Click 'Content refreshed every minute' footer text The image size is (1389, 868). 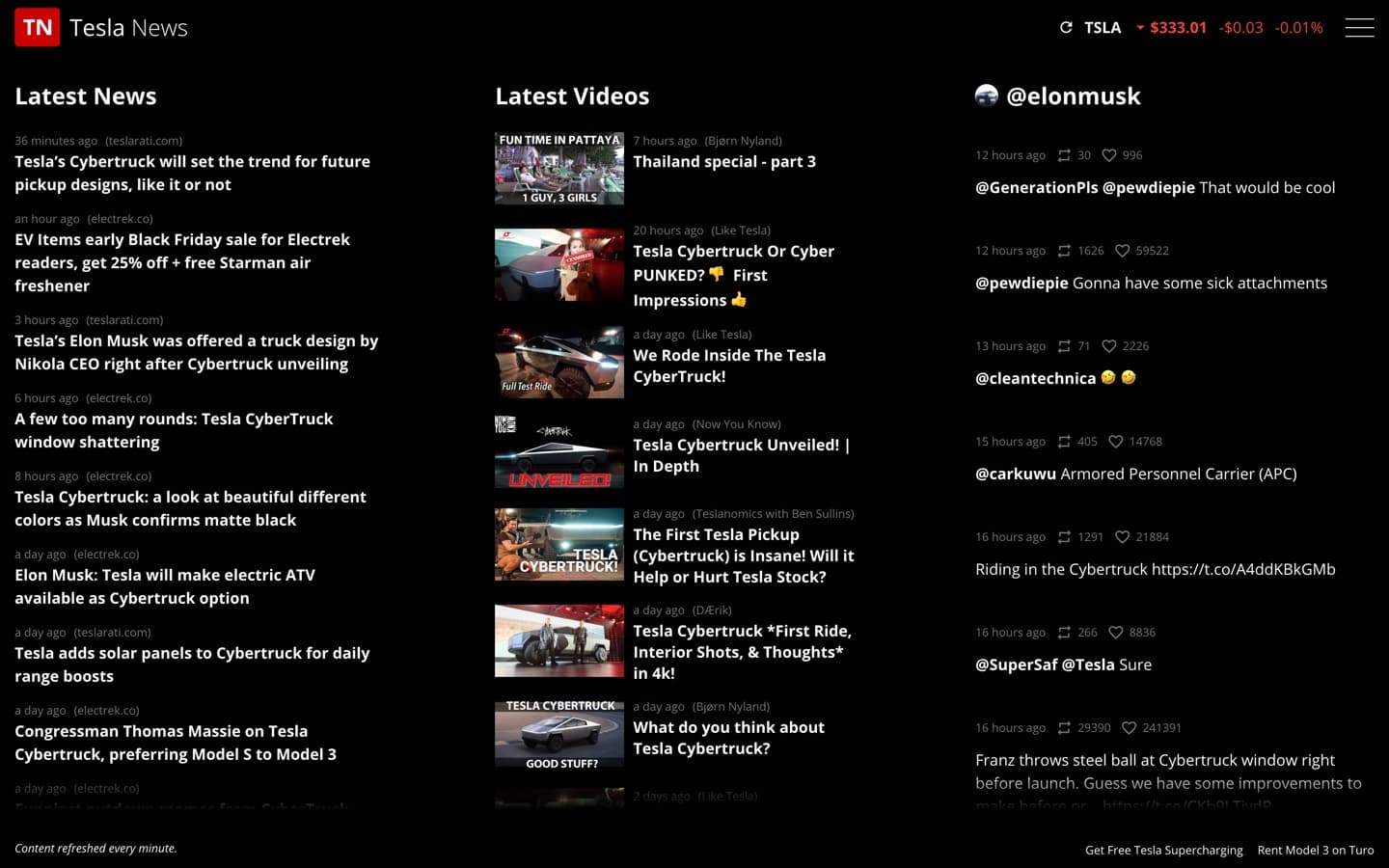coord(95,849)
